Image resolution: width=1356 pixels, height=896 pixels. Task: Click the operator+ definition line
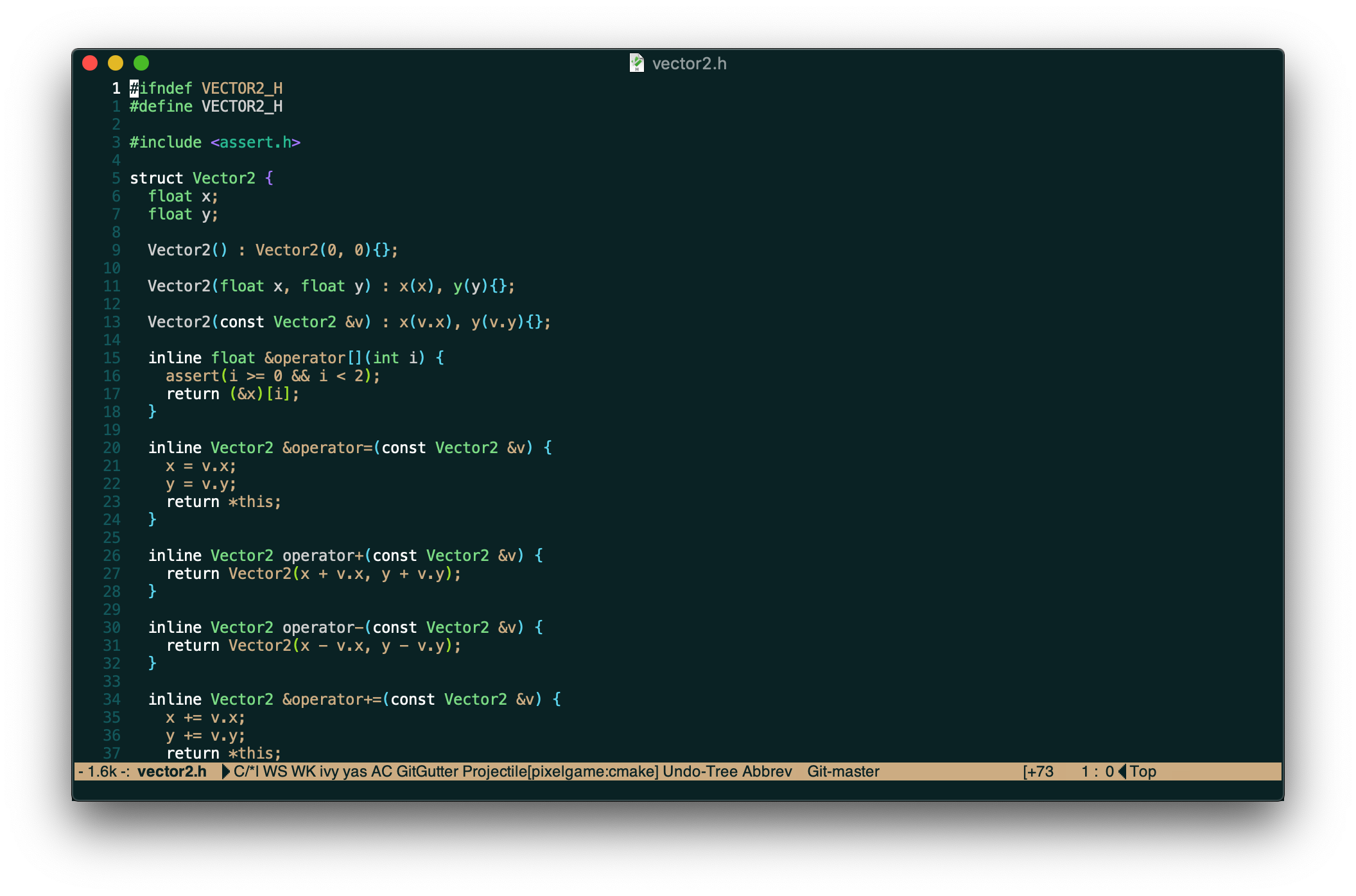tap(345, 555)
